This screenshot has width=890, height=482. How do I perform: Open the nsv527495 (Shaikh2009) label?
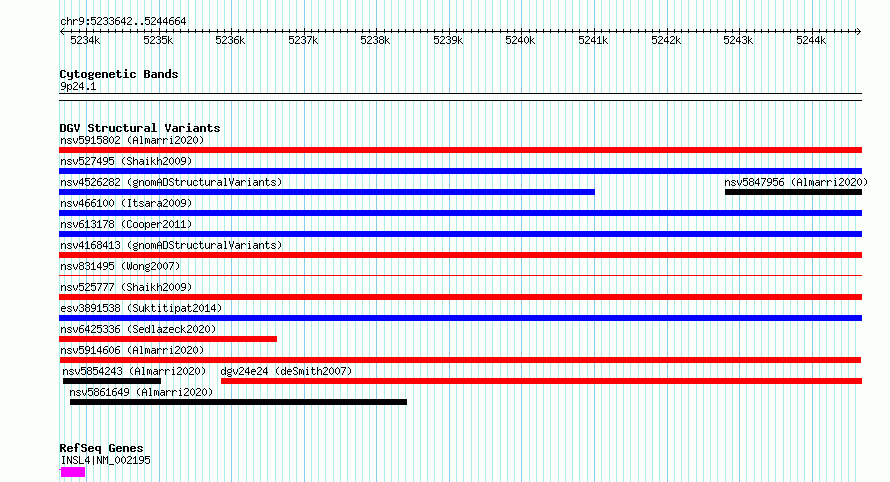[x=126, y=161]
